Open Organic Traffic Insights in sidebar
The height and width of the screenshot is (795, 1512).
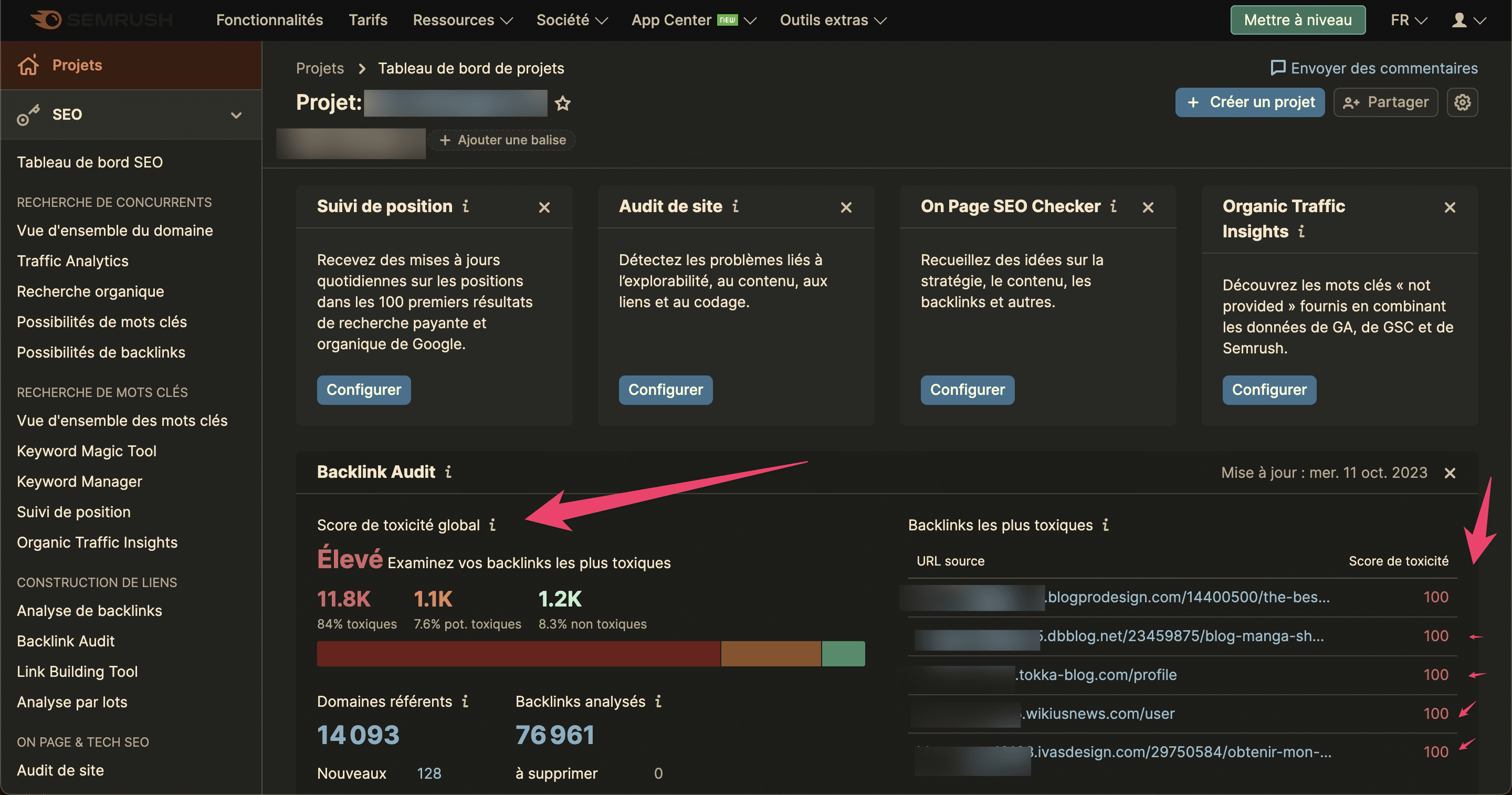click(98, 542)
